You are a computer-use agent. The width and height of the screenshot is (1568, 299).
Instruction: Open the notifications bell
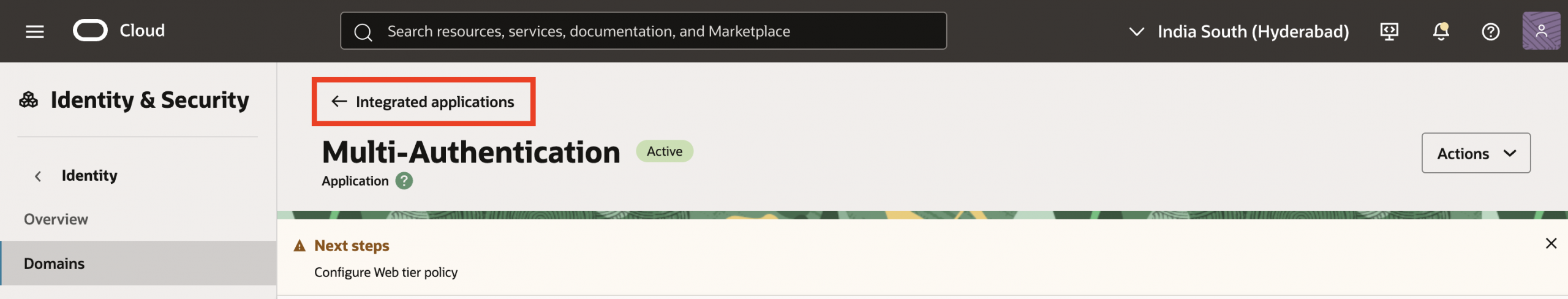point(1441,31)
